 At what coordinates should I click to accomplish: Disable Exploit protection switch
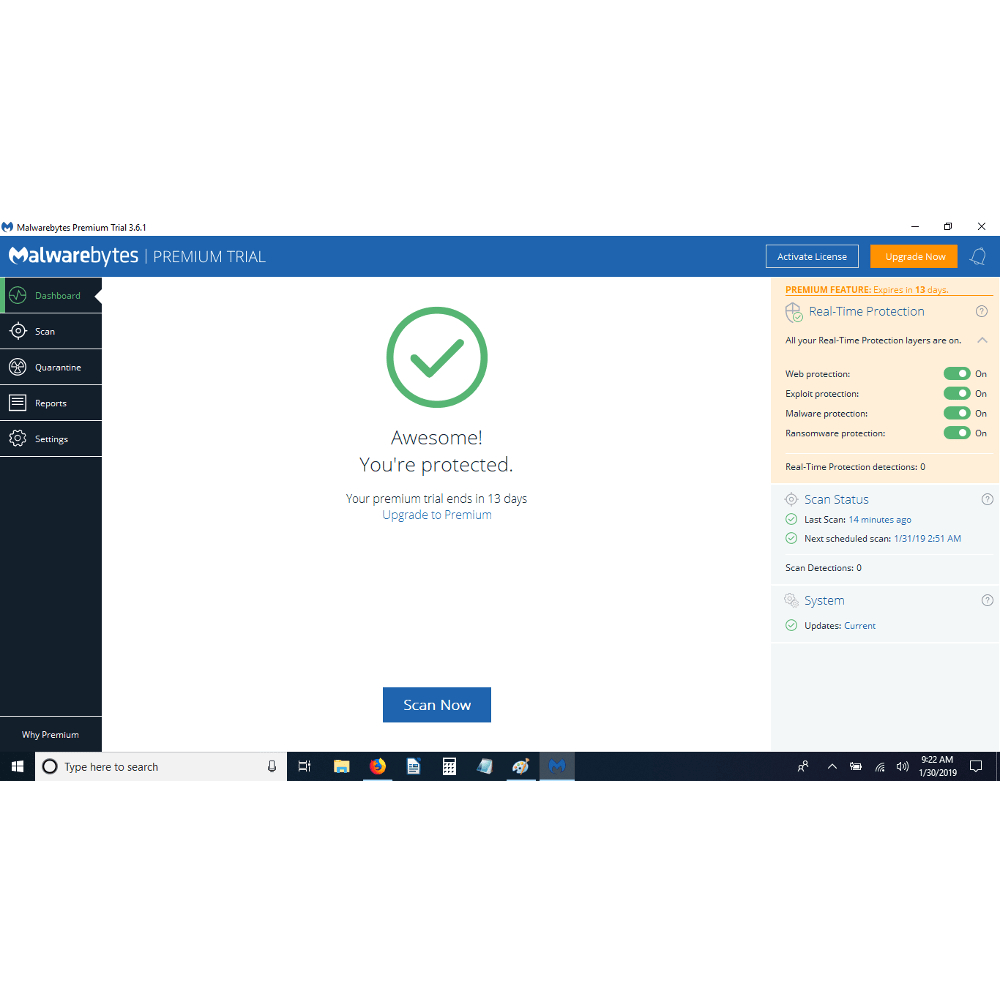pos(957,394)
